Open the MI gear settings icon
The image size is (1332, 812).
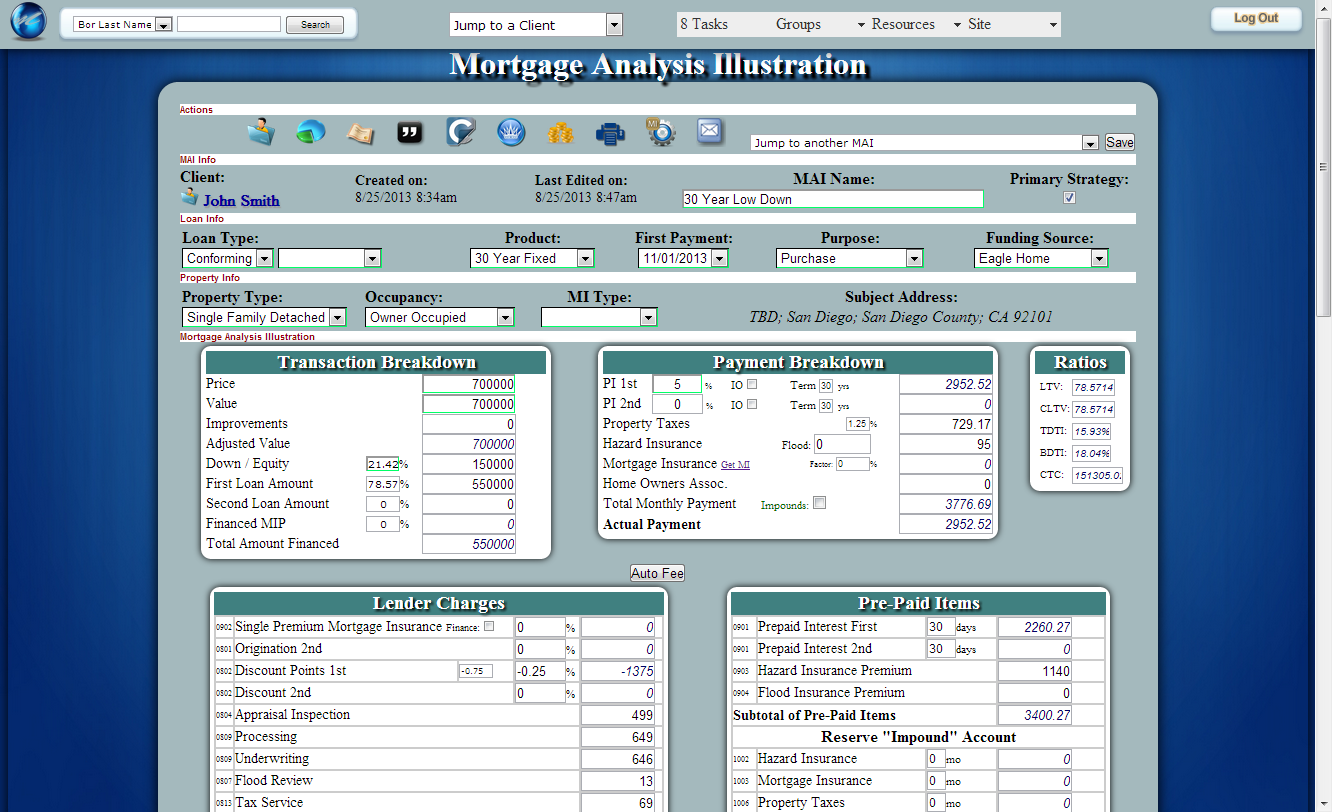click(660, 131)
